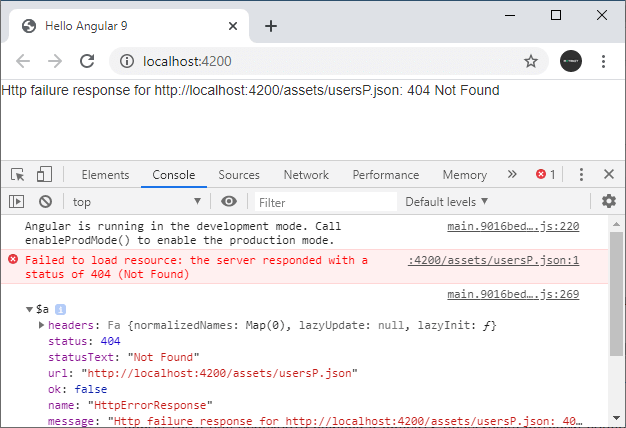Open the Chrome three-dot menu

pyautogui.click(x=604, y=61)
